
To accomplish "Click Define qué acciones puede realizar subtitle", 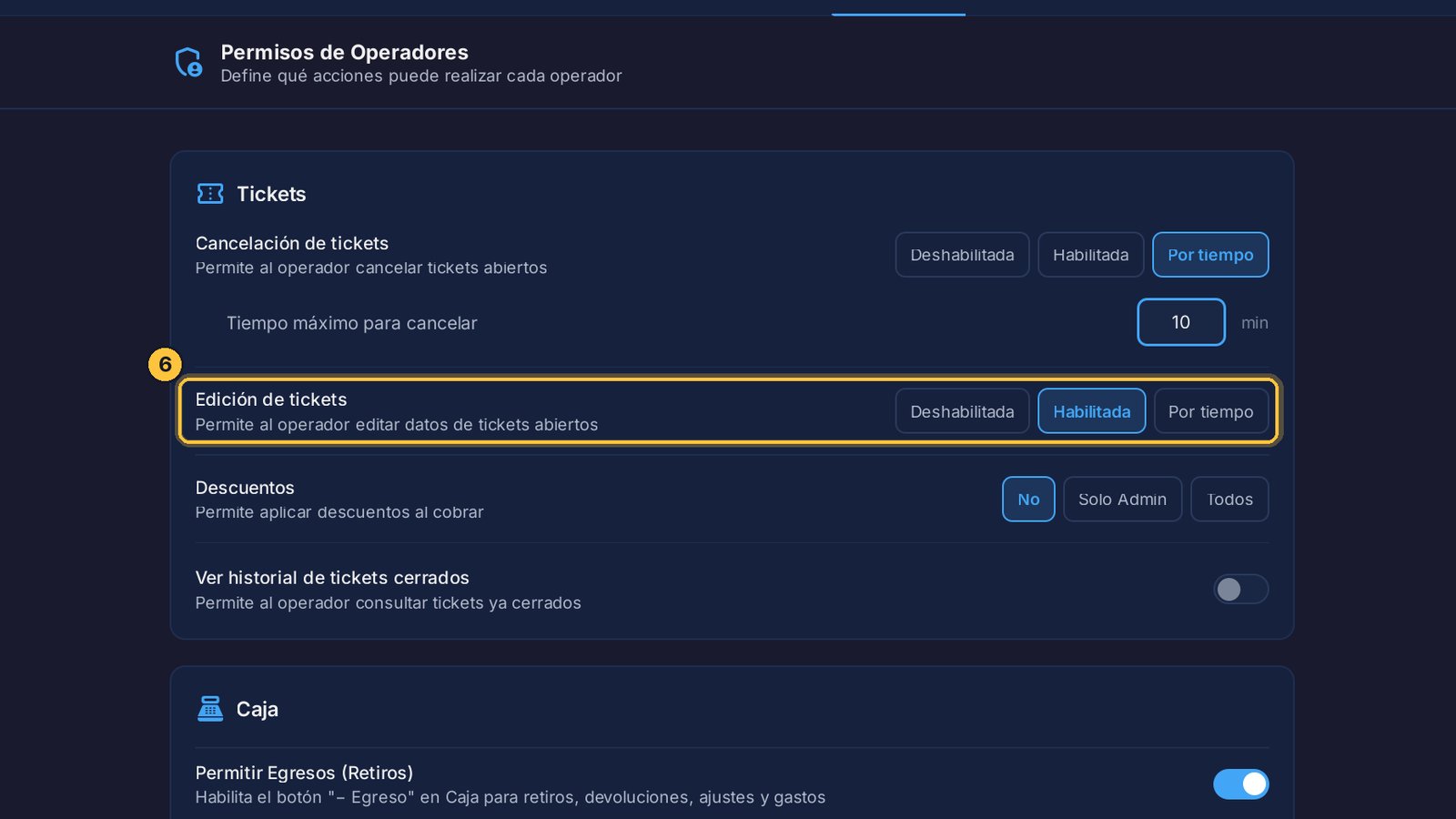I will tap(421, 76).
